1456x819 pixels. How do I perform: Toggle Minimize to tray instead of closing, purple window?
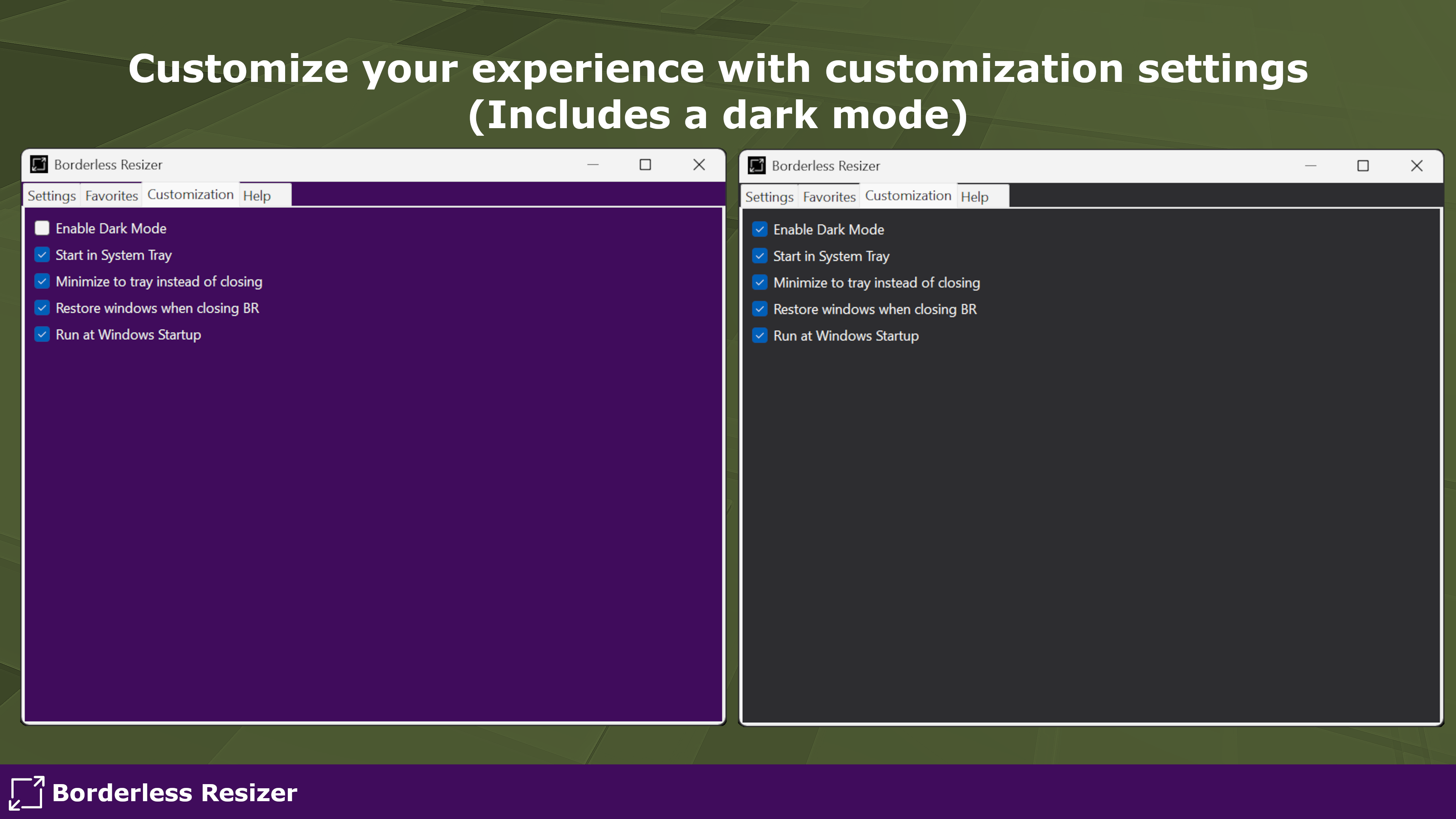point(42,281)
